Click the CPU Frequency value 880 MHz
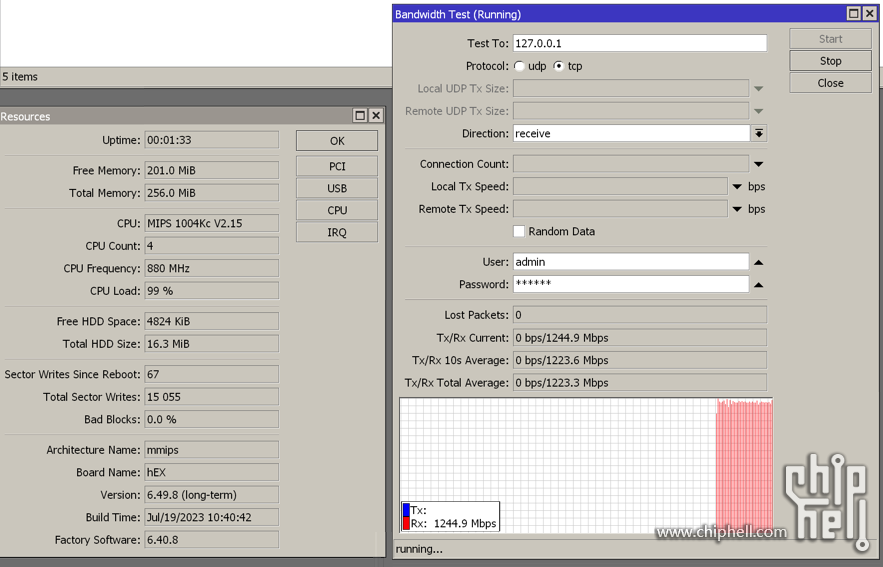The image size is (883, 567). [211, 268]
